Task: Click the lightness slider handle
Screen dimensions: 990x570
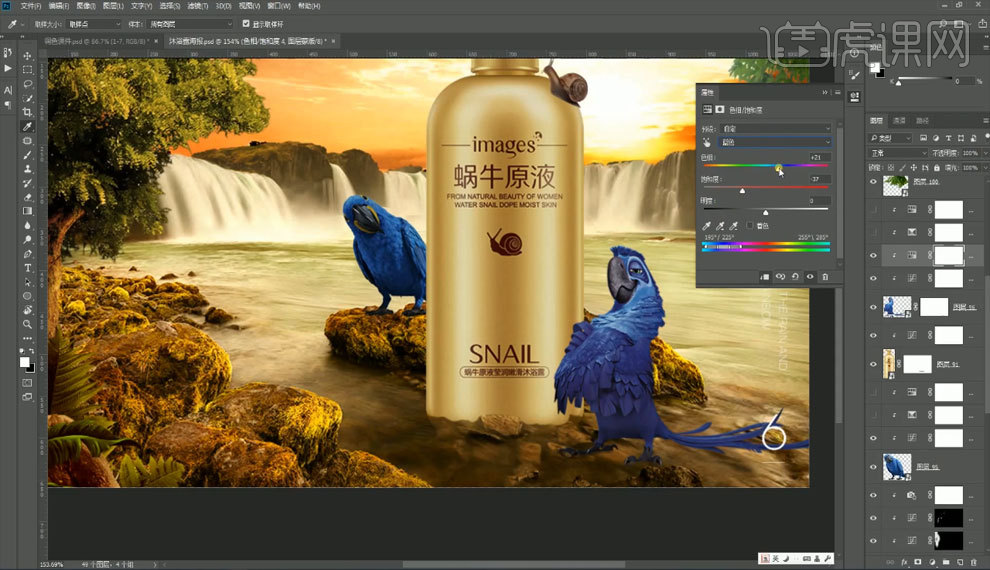Action: pos(766,213)
